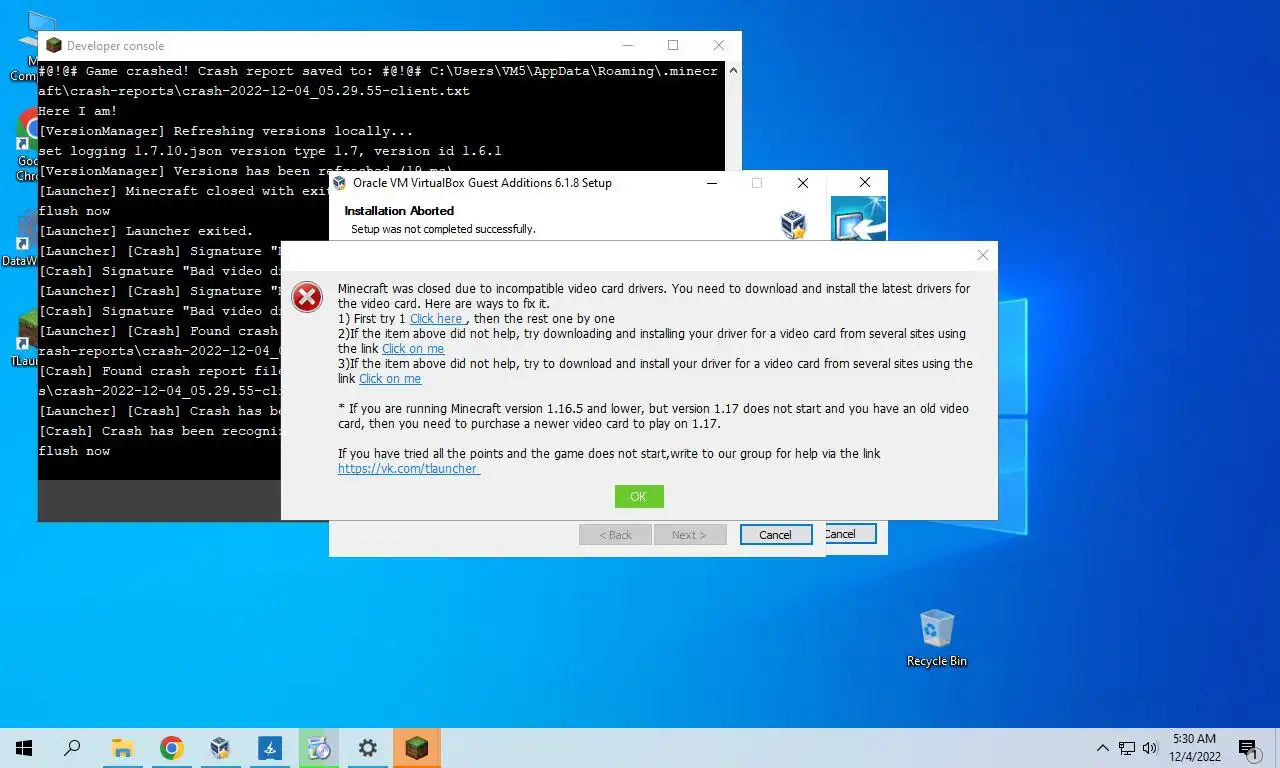Select the 'Here I am!' console line
The width and height of the screenshot is (1280, 768).
(78, 111)
